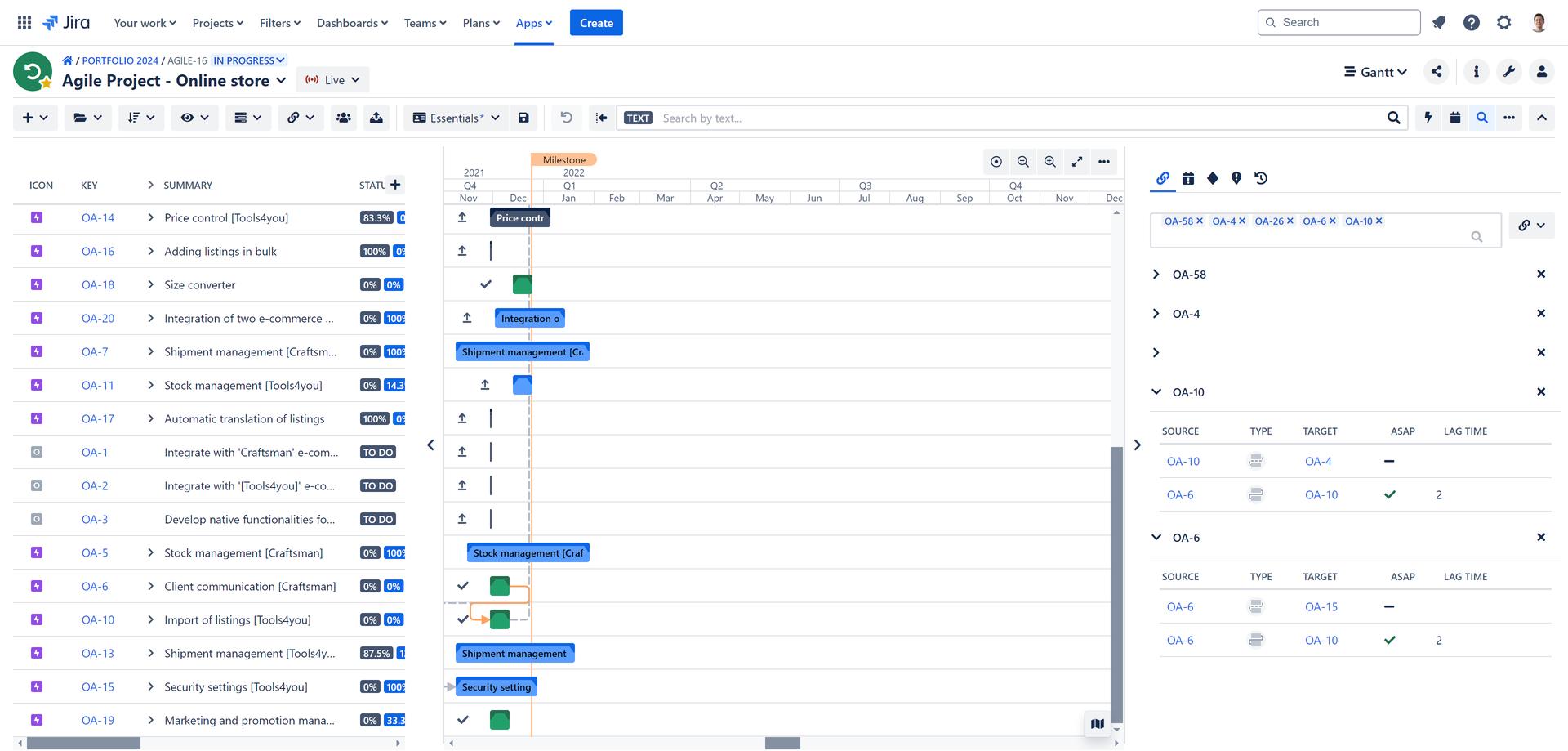
Task: Open the help question mark icon
Action: 1472,23
